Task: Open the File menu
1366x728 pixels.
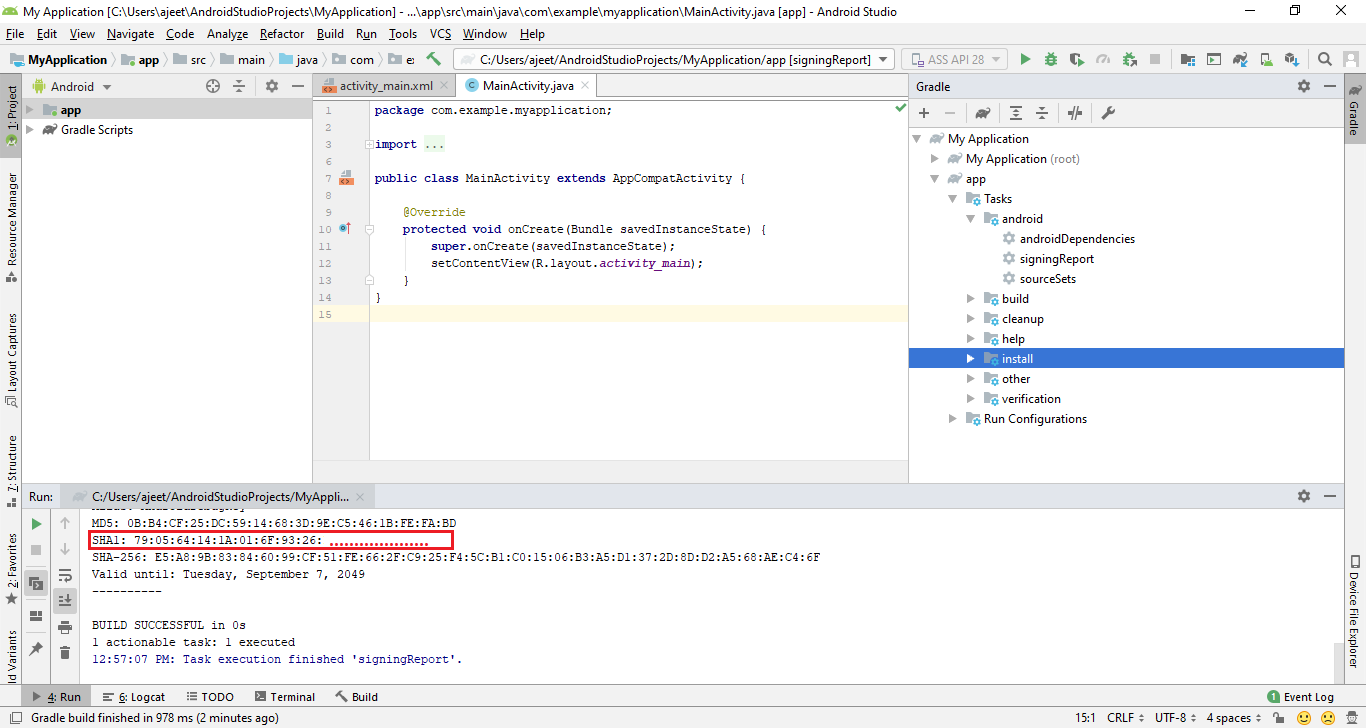Action: pos(15,34)
